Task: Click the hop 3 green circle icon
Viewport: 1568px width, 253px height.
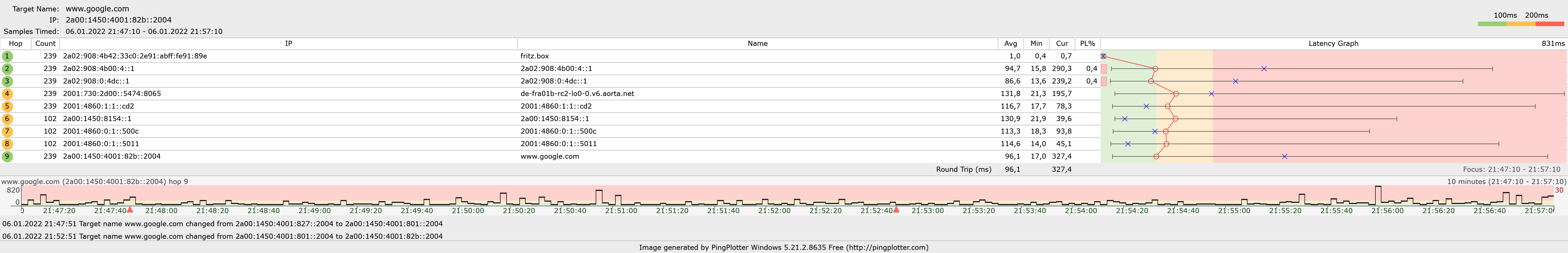Action: click(7, 81)
